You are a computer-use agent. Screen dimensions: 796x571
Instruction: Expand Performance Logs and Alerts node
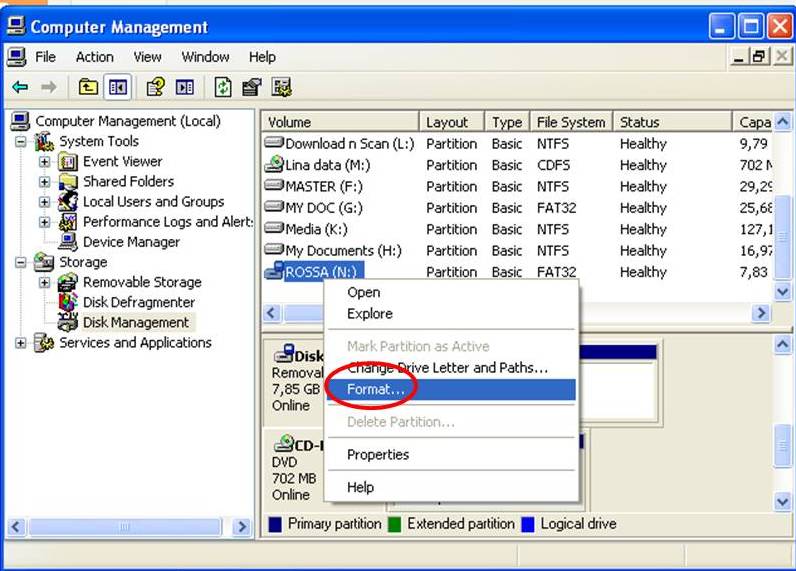click(x=45, y=222)
